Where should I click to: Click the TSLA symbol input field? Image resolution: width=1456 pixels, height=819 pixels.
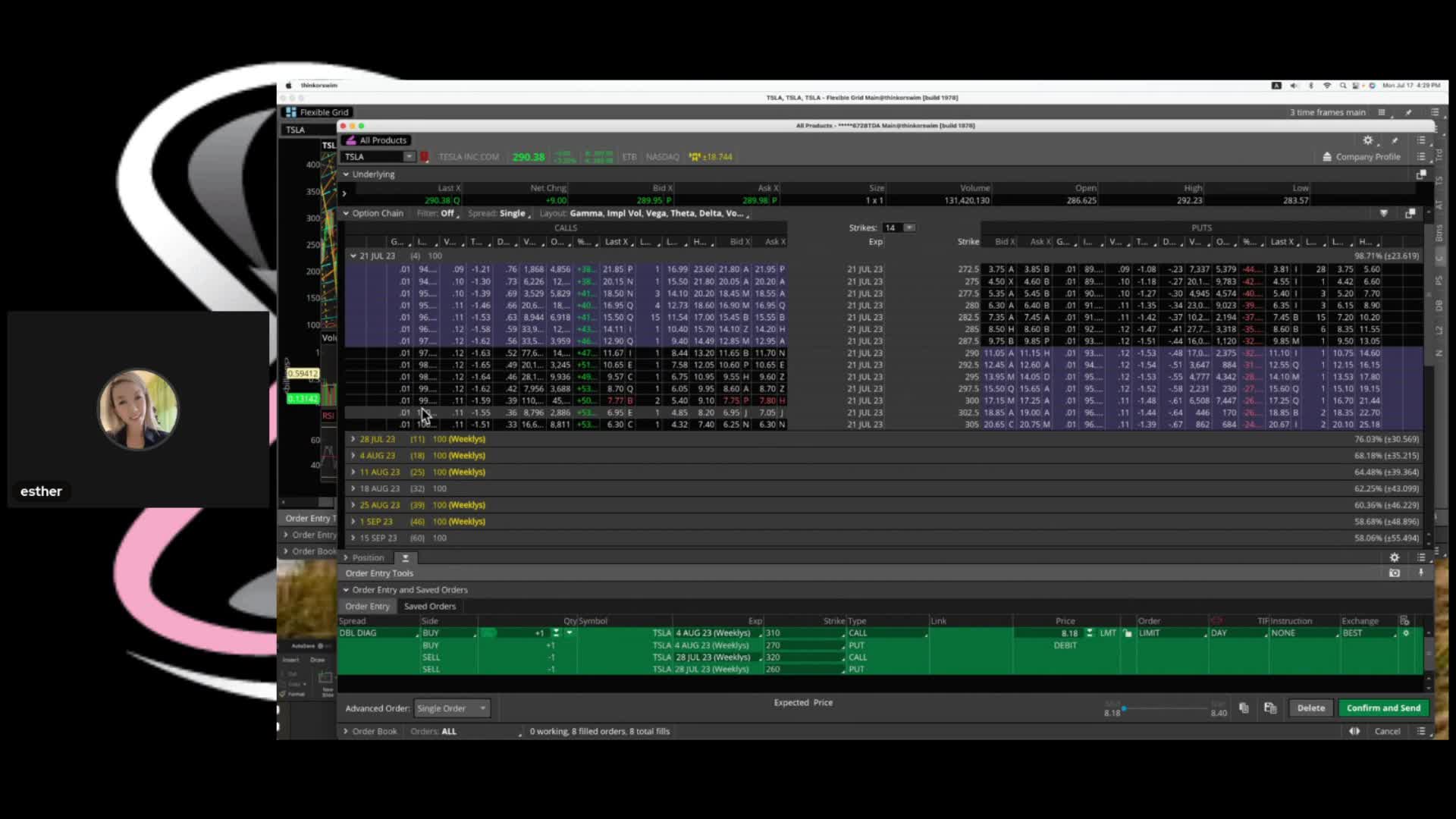[372, 157]
